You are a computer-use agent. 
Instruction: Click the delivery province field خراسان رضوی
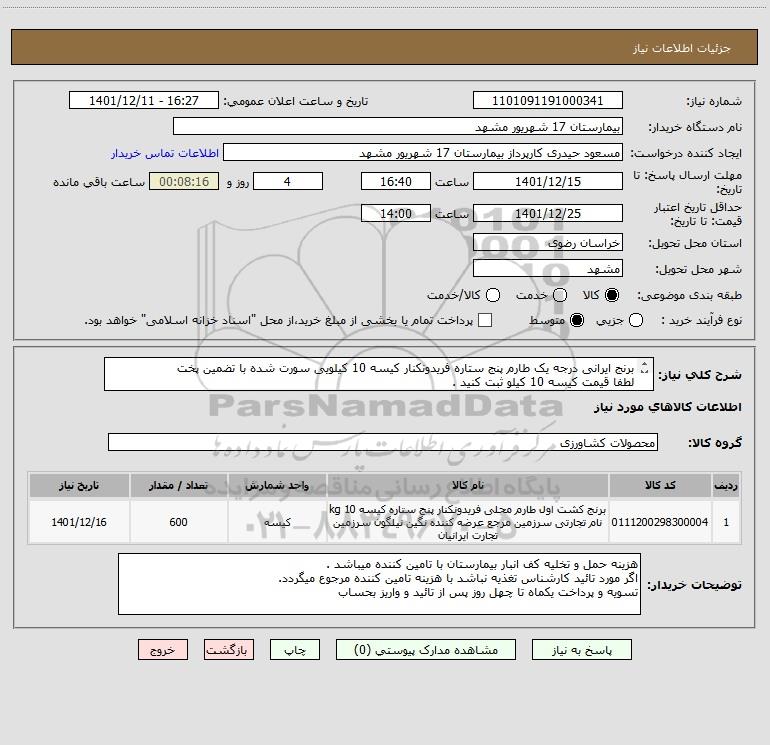[x=548, y=242]
